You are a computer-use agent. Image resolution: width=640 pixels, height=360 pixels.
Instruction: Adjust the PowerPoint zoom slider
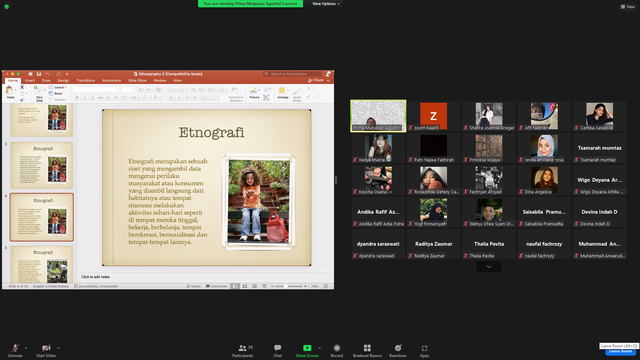tap(289, 286)
